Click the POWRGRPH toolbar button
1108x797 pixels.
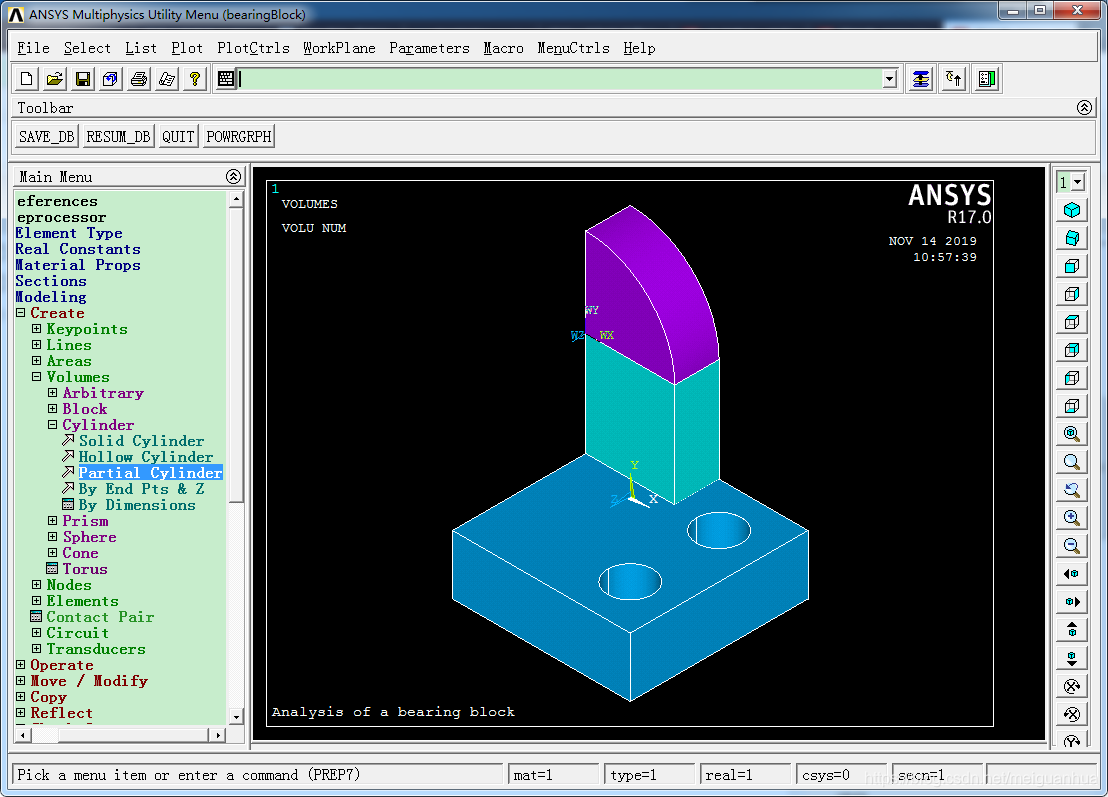click(239, 136)
